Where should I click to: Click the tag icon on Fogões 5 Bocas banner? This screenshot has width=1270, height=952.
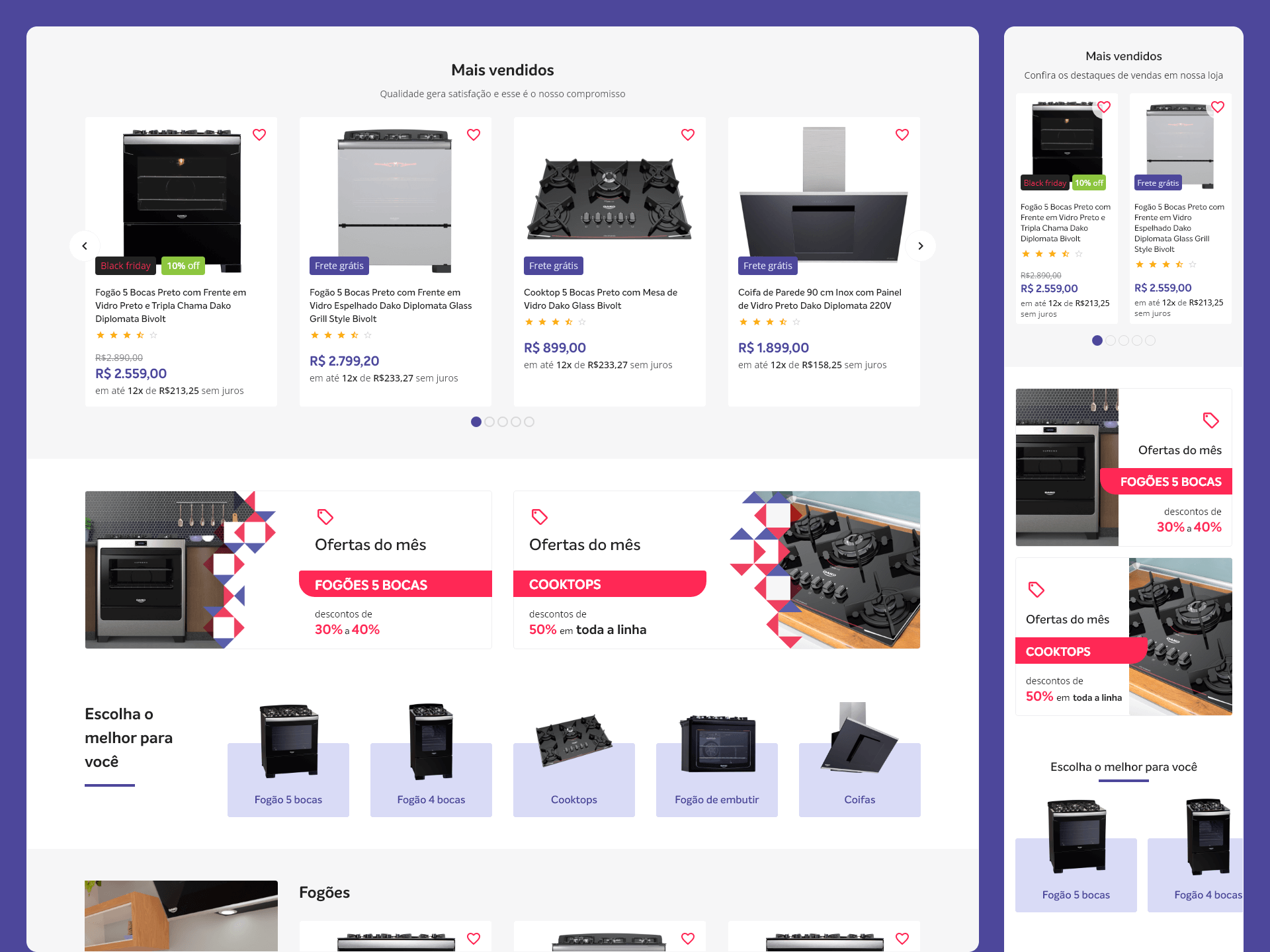325,516
